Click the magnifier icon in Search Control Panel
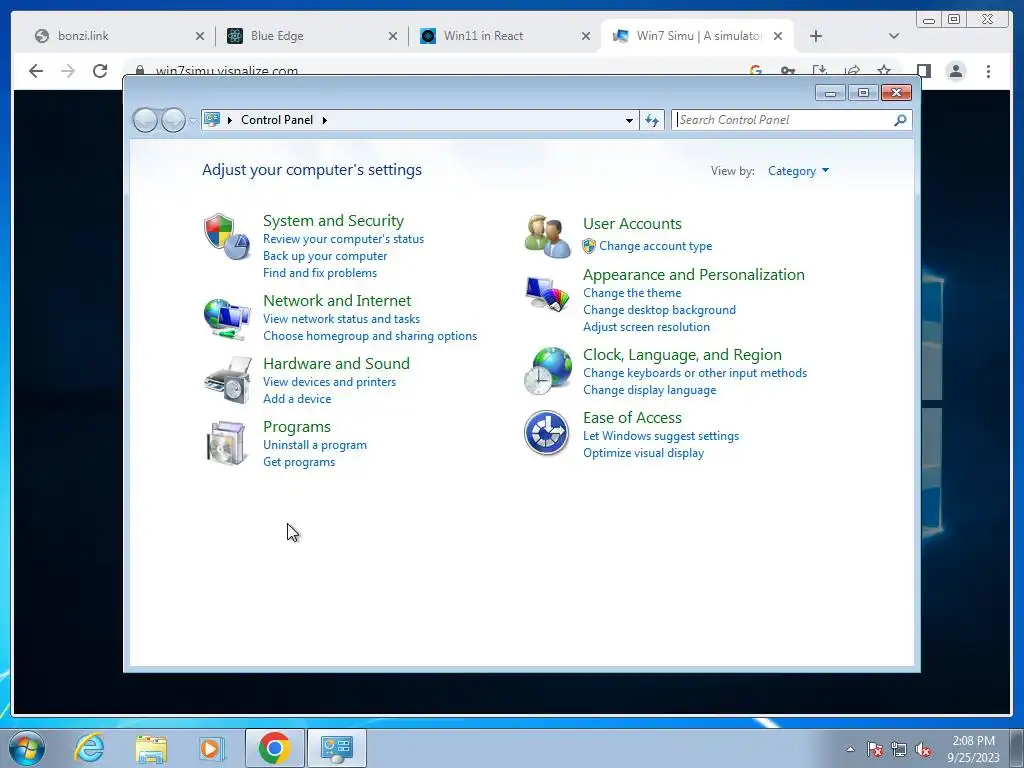The width and height of the screenshot is (1024, 768). (x=900, y=120)
